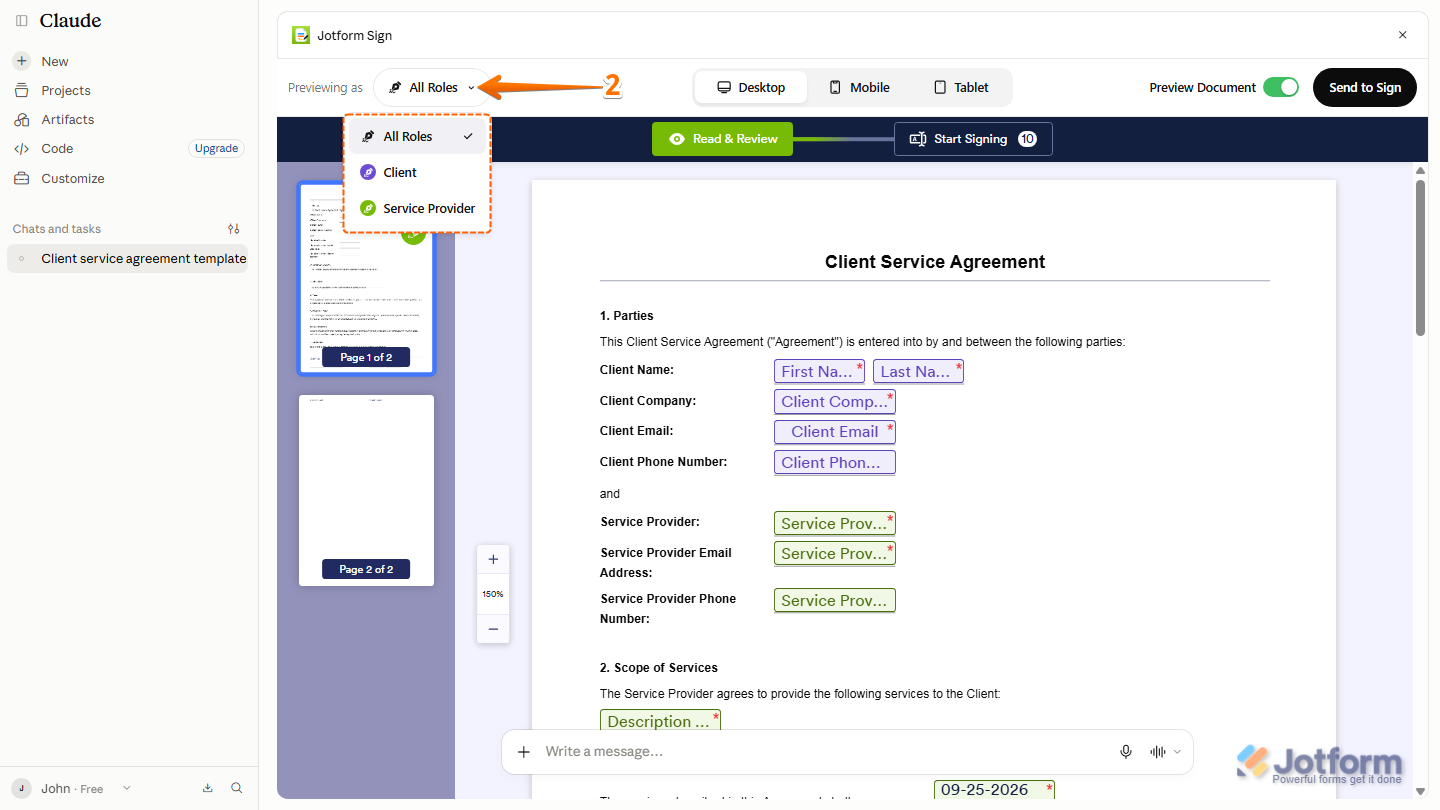Viewport: 1440px width, 810px height.
Task: Click the Send to Sign button
Action: pyautogui.click(x=1365, y=87)
